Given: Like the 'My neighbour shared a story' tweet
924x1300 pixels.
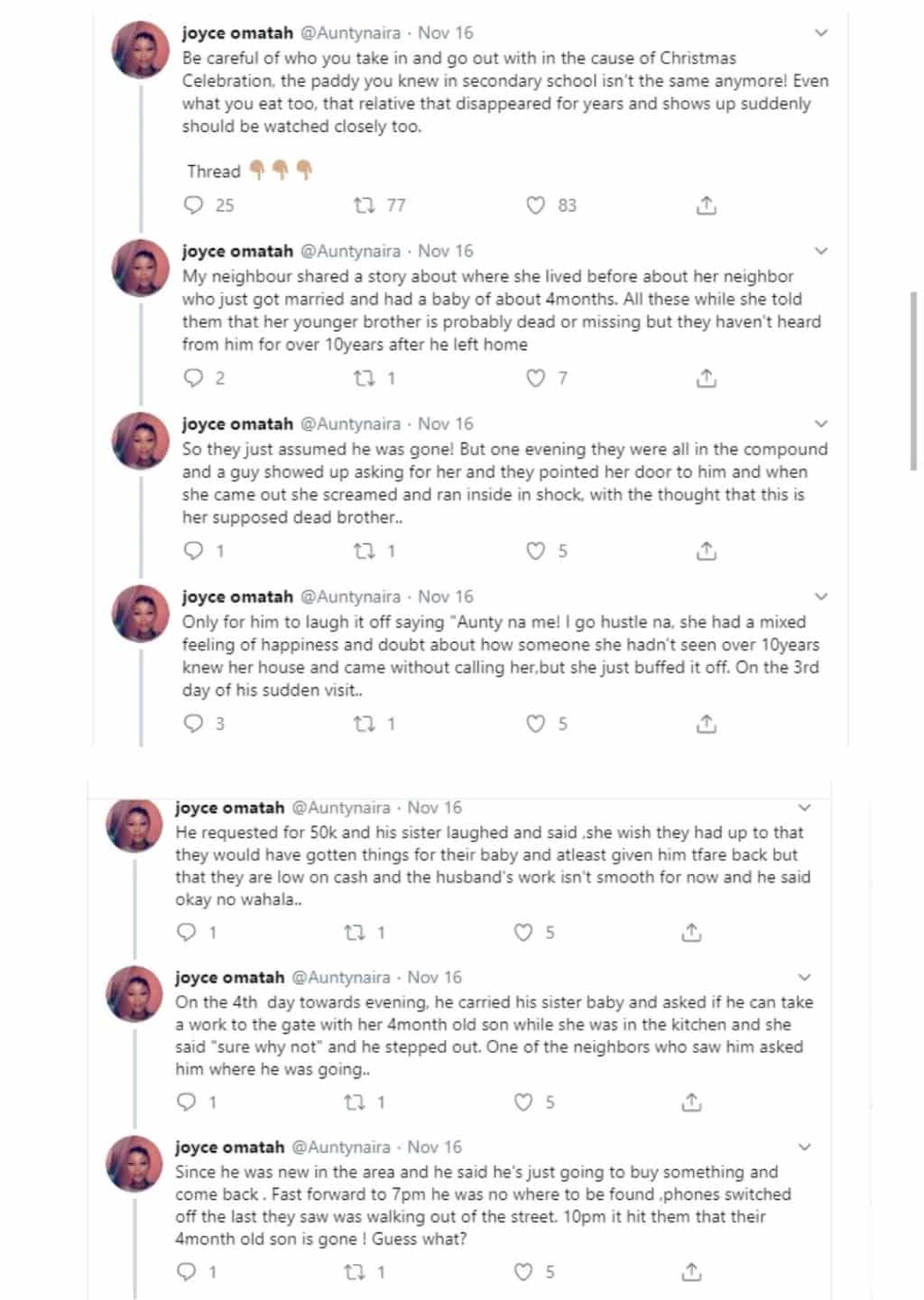Looking at the screenshot, I should tap(536, 378).
